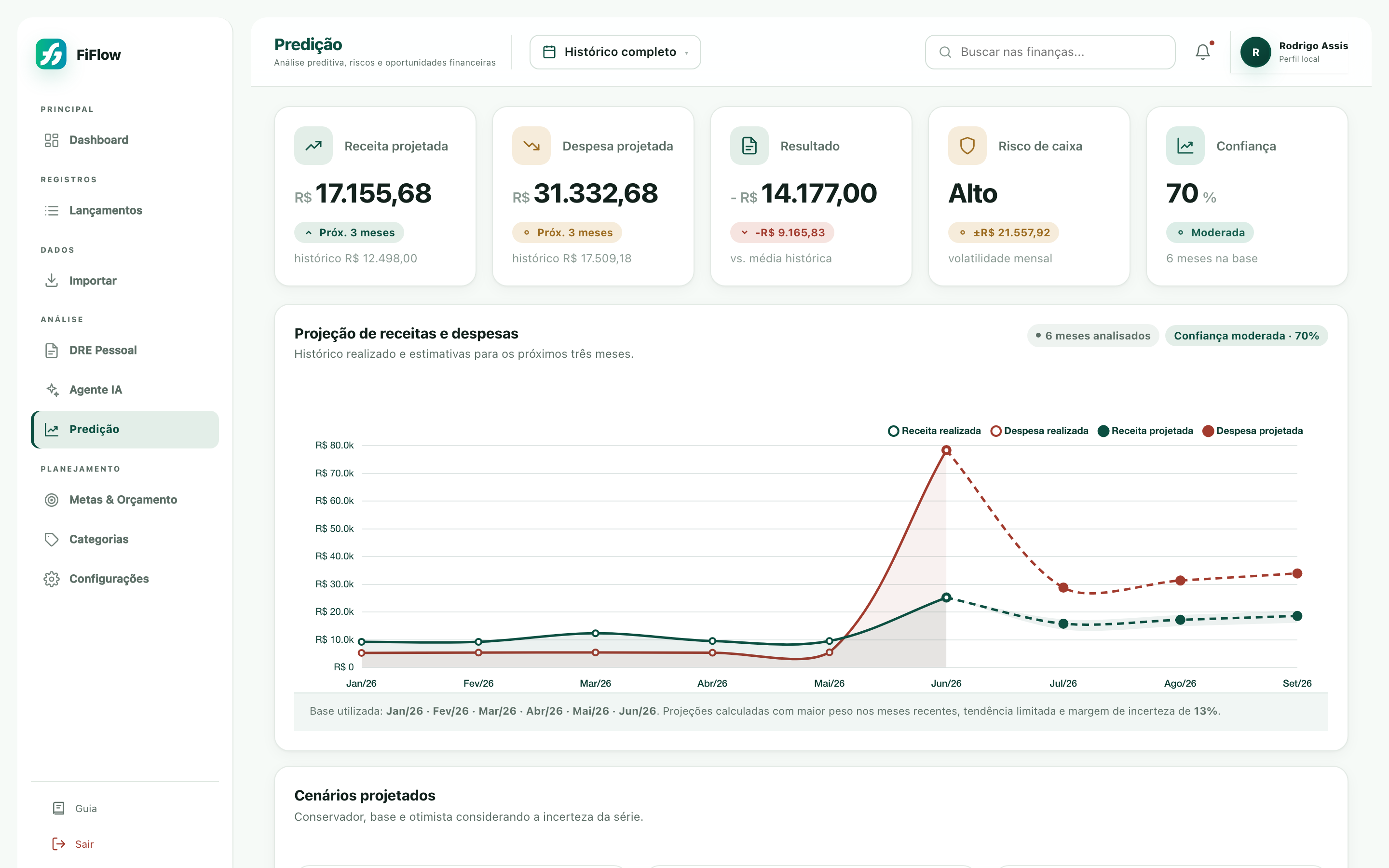Click the Despesa projetada trend-down icon
The image size is (1389, 868).
(531, 146)
